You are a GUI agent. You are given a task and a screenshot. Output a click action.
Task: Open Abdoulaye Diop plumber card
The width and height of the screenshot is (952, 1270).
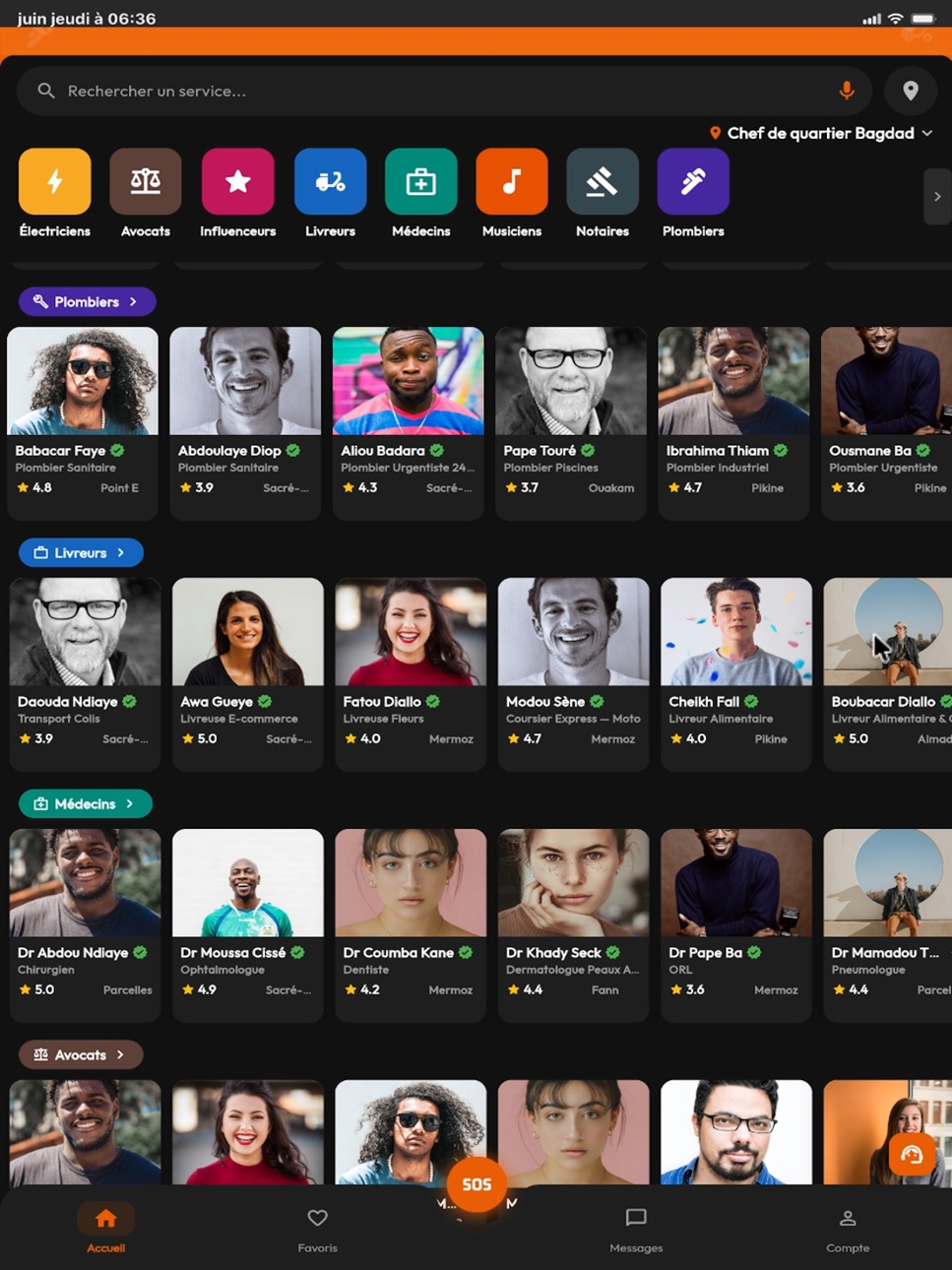click(x=245, y=423)
